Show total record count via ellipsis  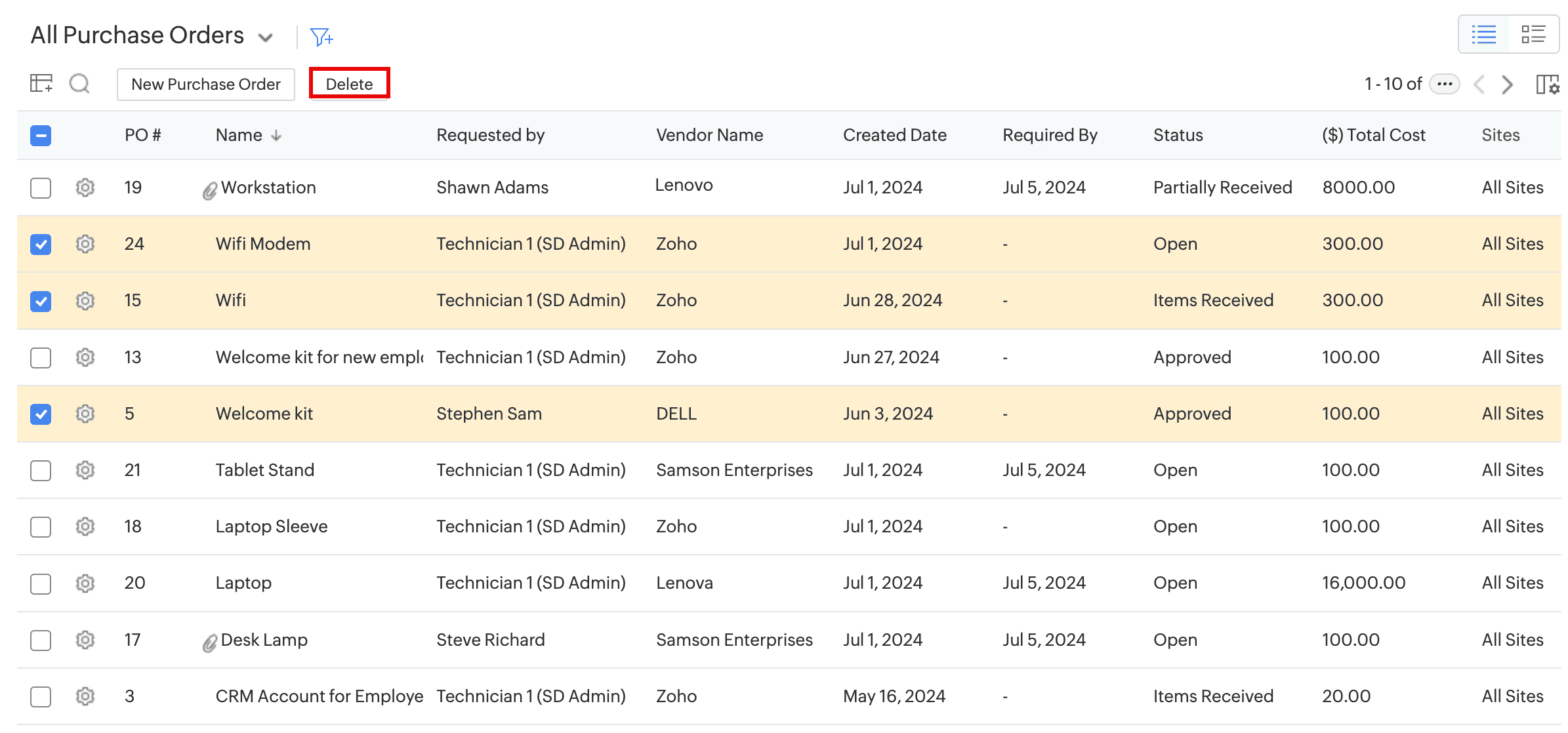1445,84
